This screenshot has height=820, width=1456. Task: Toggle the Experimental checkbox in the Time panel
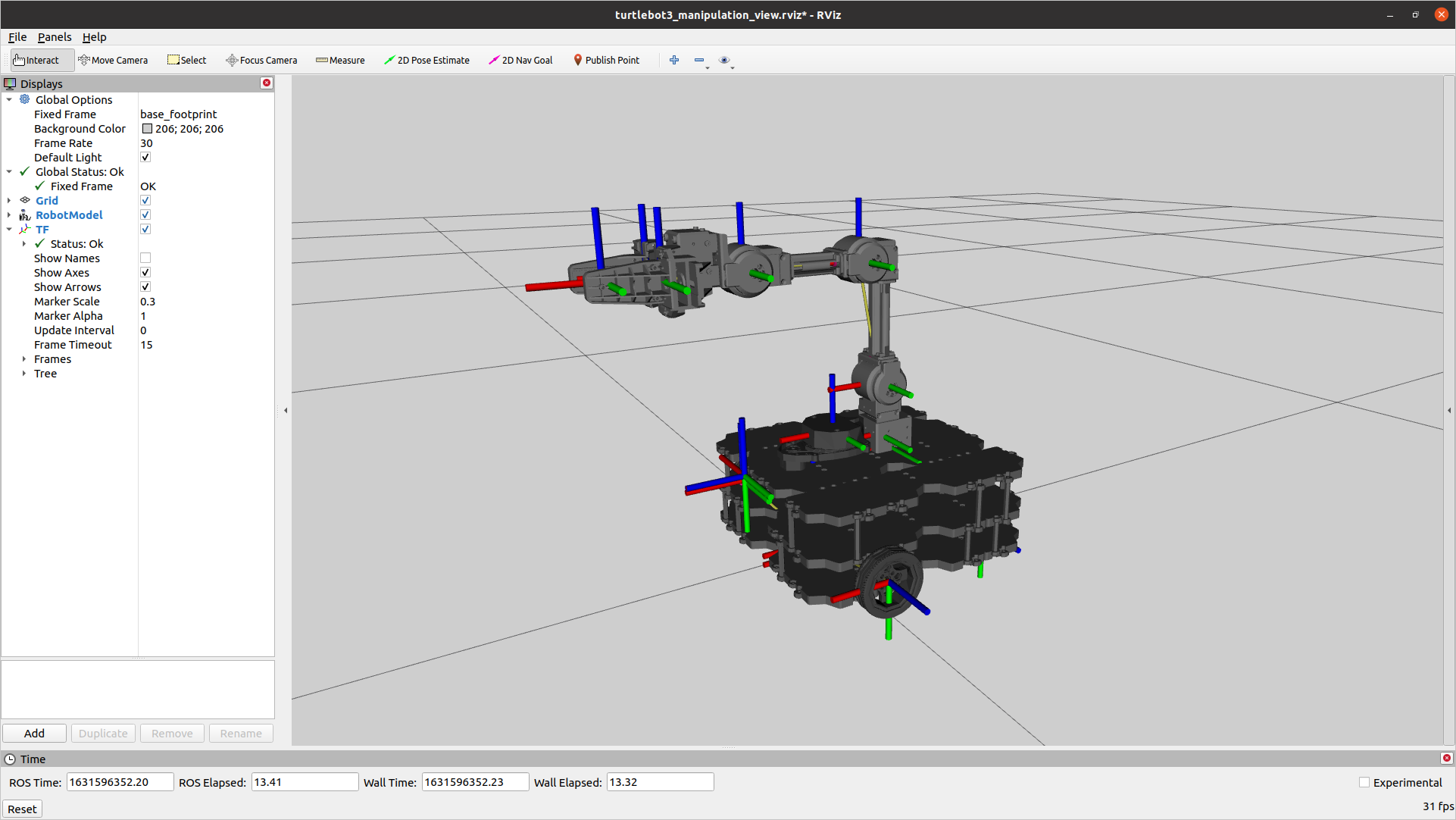pyautogui.click(x=1364, y=782)
